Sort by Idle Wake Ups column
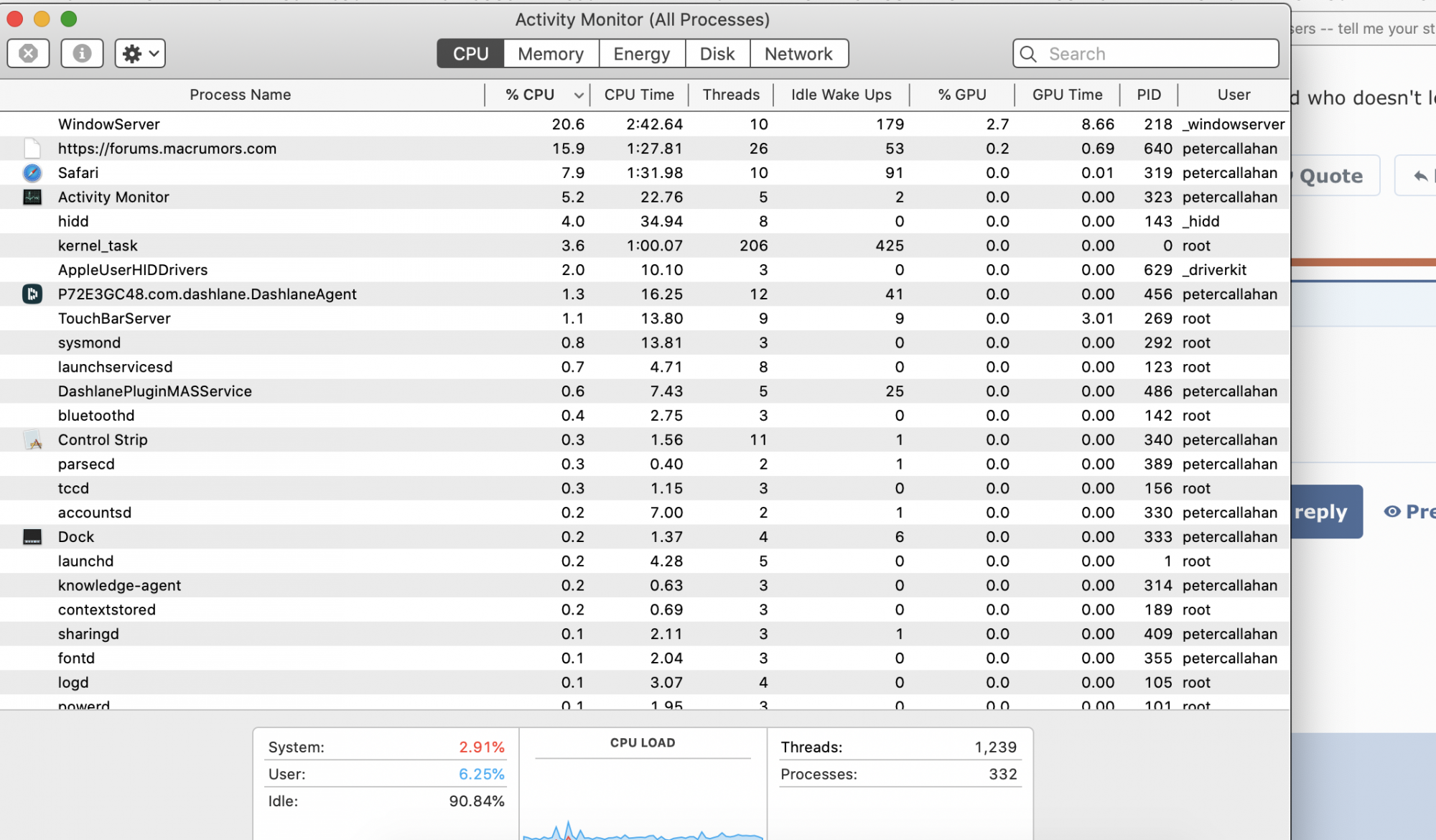Image resolution: width=1436 pixels, height=840 pixels. click(841, 95)
